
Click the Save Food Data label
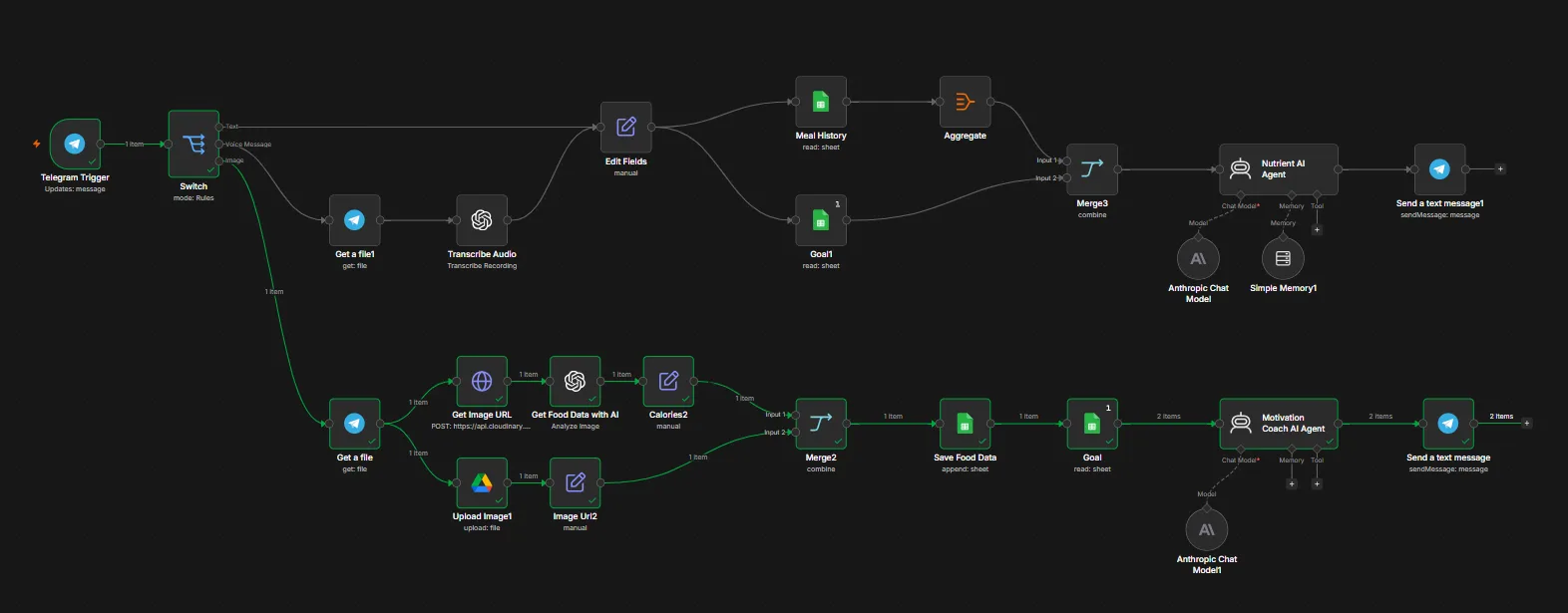coord(965,458)
